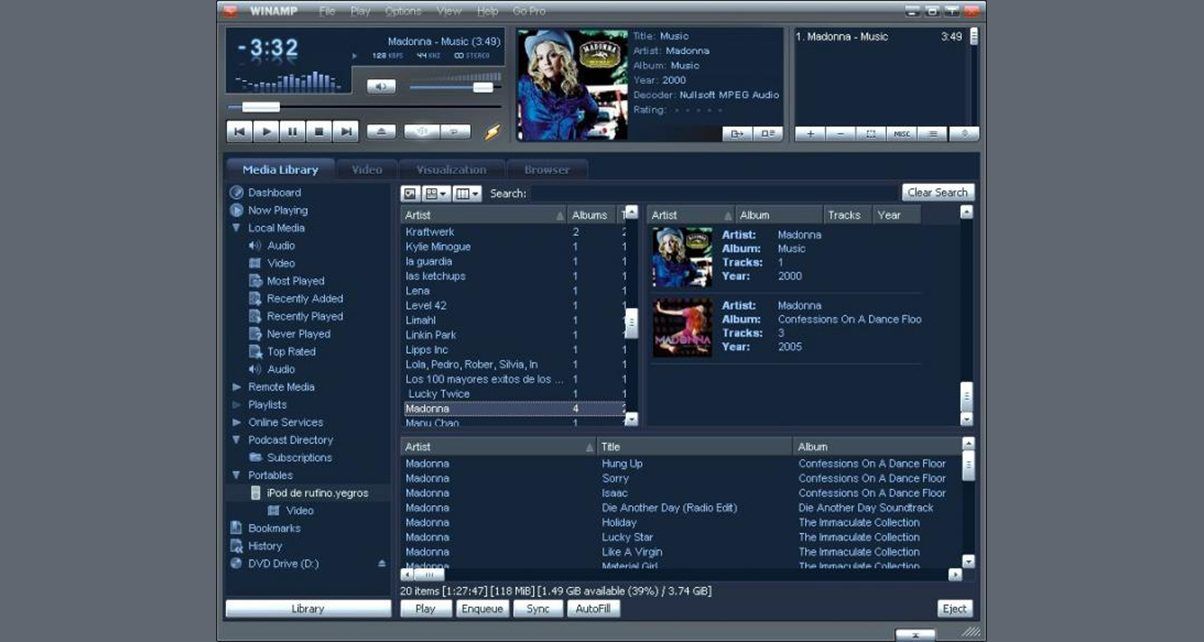Open the Help menu
This screenshot has height=642, width=1204.
pyautogui.click(x=488, y=11)
